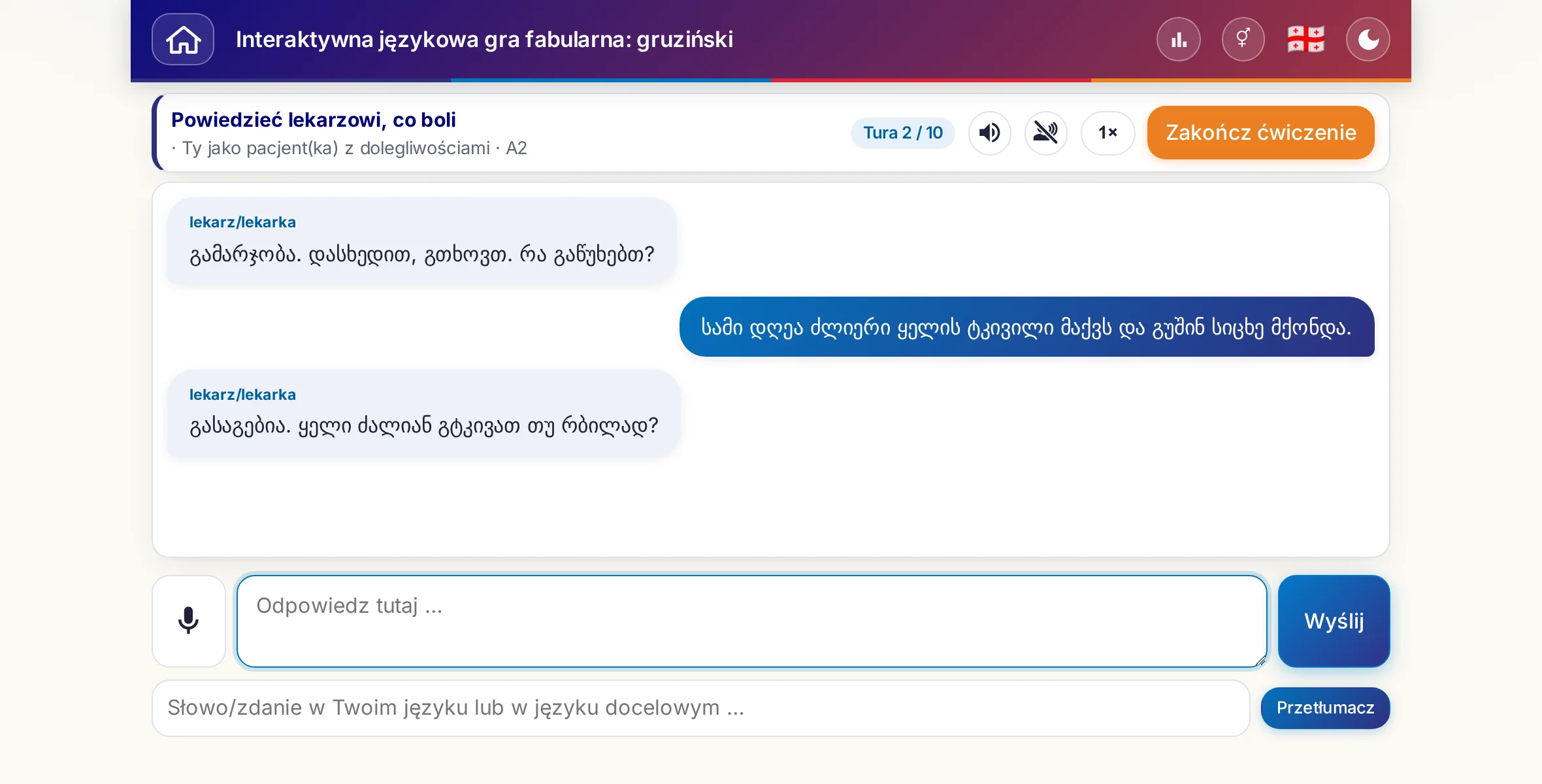Go to the home page icon

coord(183,39)
